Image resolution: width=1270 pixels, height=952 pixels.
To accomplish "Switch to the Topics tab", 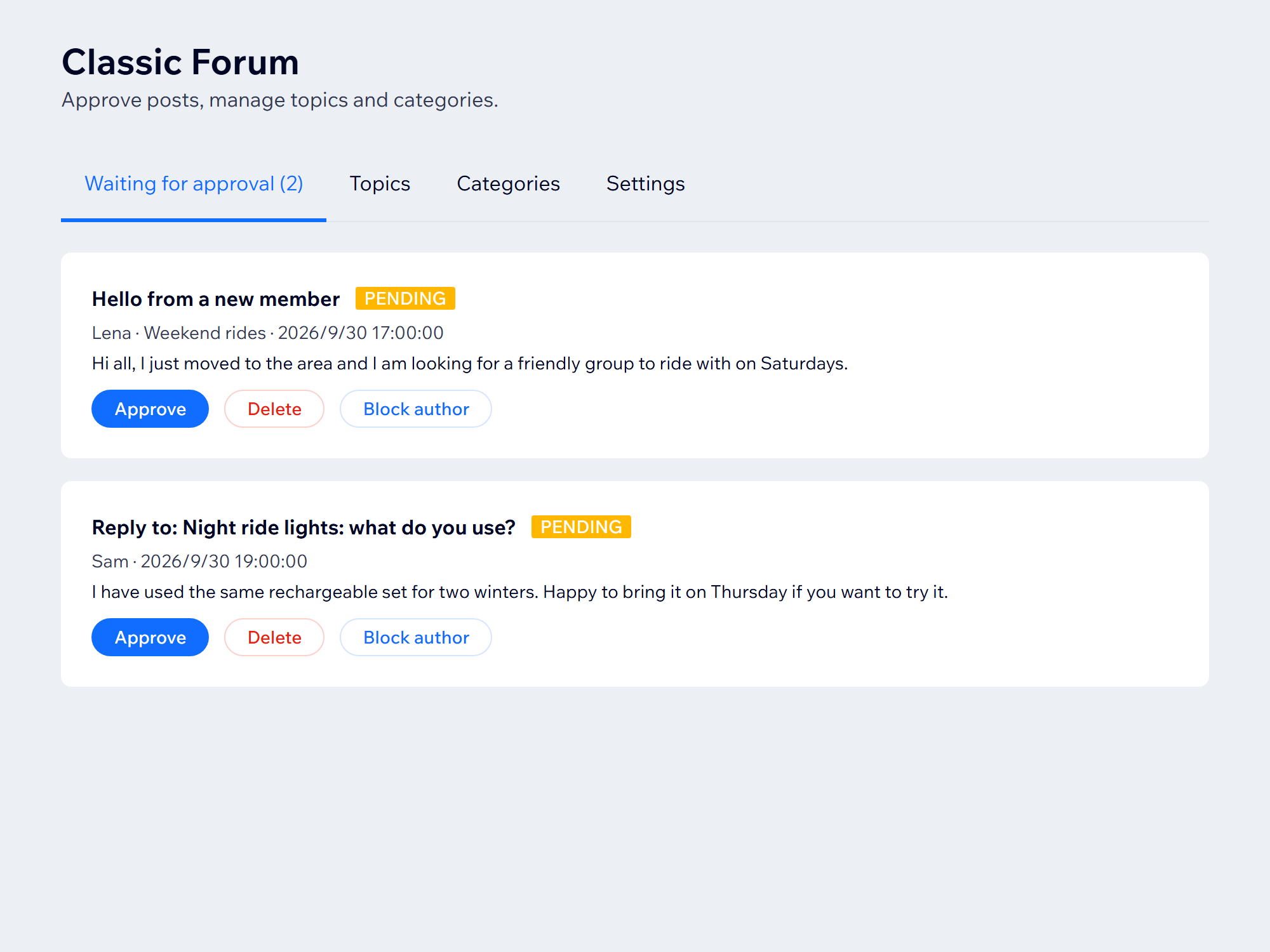I will pyautogui.click(x=380, y=184).
